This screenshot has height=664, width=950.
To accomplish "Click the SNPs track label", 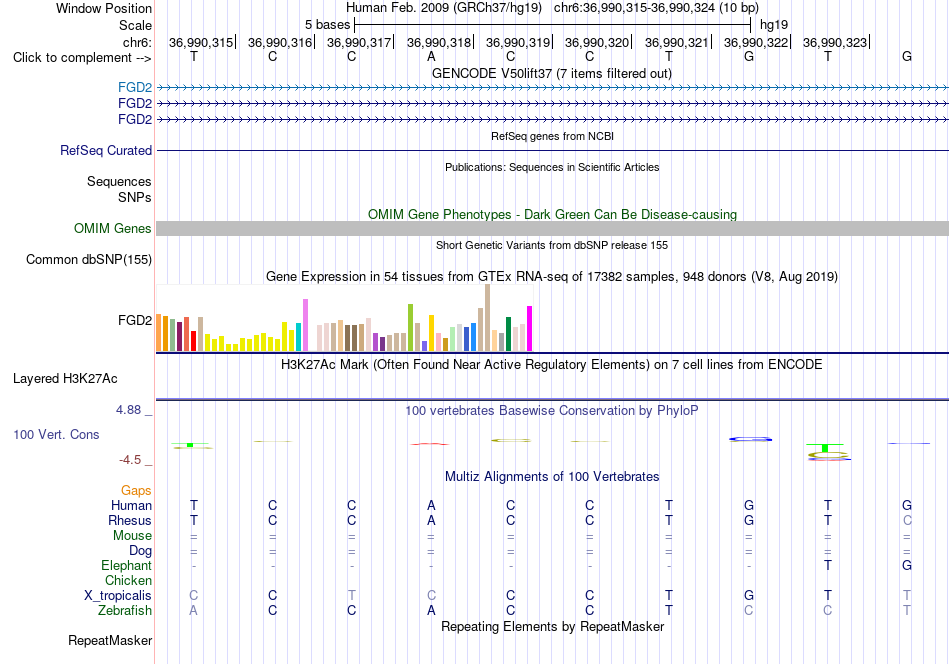I will coord(135,197).
